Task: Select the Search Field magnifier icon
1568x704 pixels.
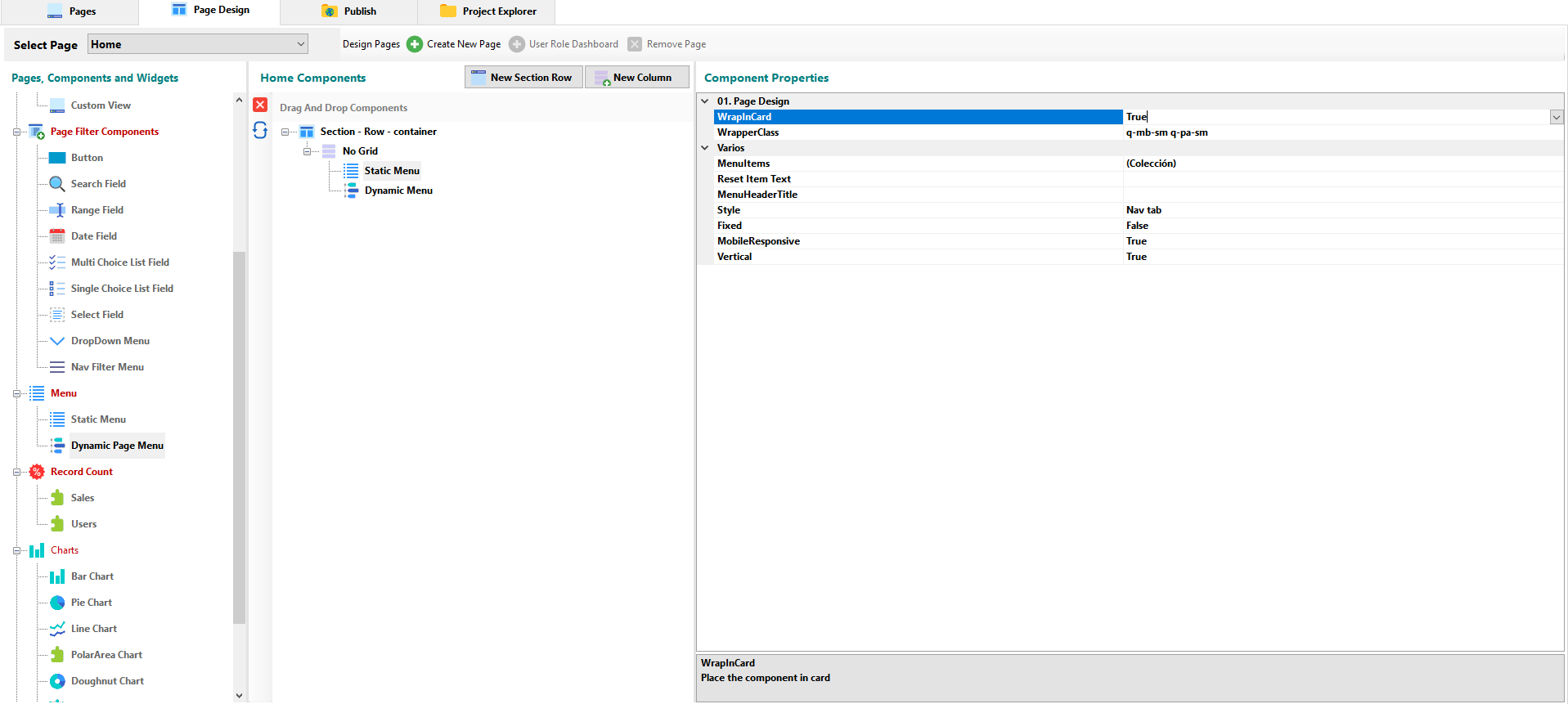Action: coord(57,184)
